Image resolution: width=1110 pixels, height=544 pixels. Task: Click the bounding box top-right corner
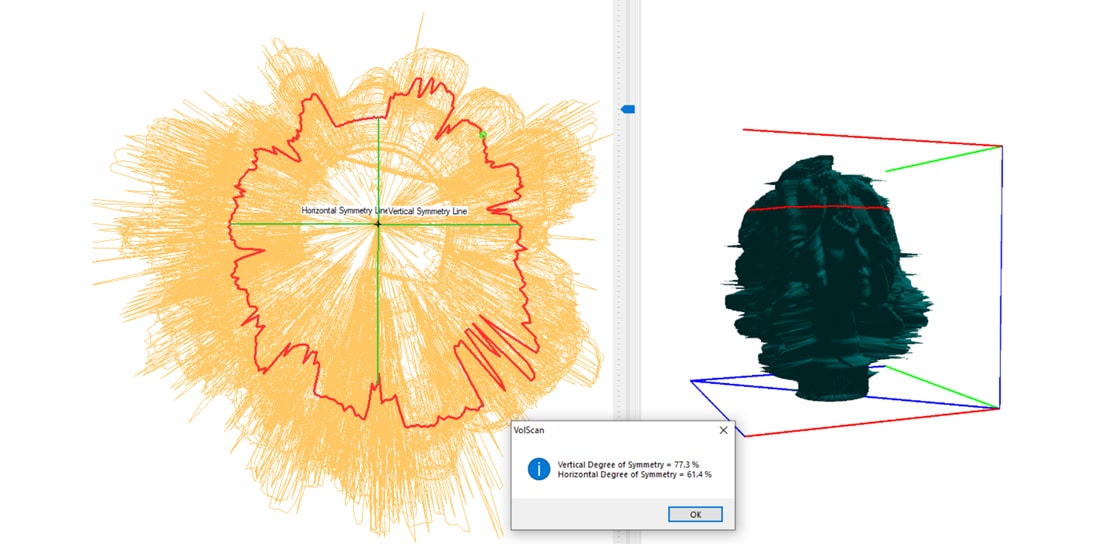tap(1001, 147)
